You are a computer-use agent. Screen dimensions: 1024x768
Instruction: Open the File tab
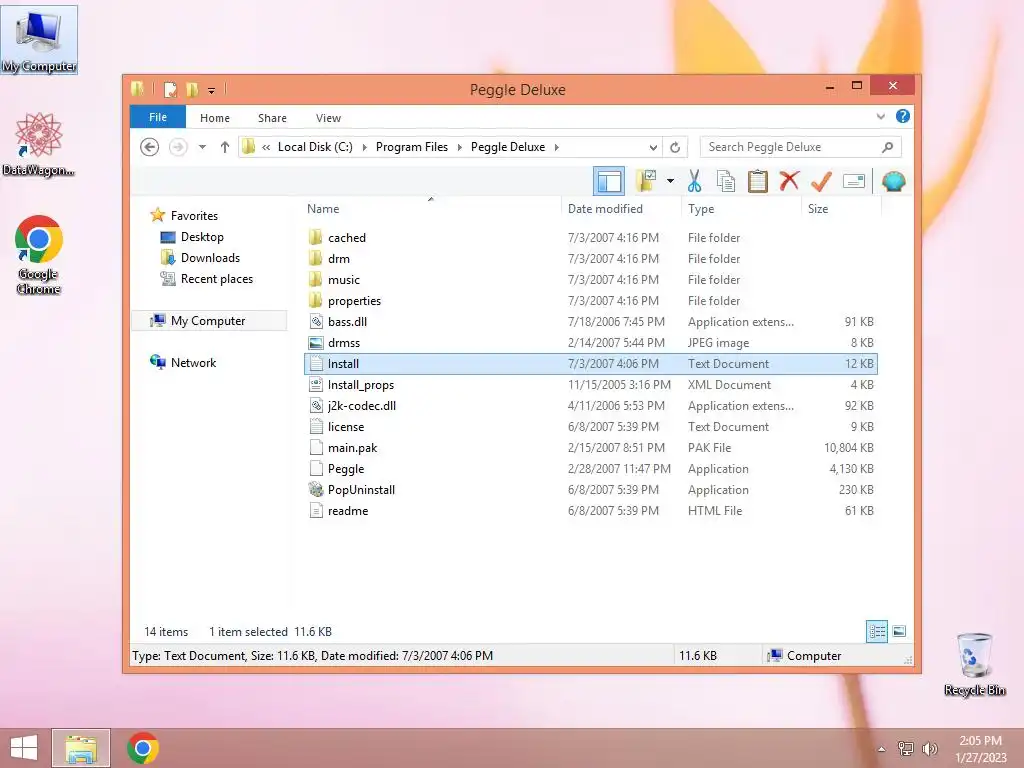point(158,117)
